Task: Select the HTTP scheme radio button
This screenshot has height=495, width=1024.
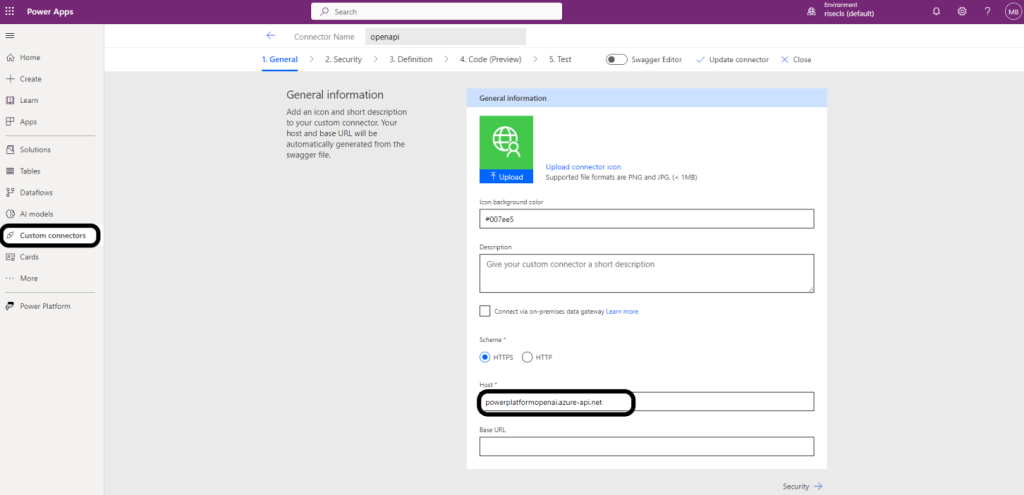Action: coord(527,357)
